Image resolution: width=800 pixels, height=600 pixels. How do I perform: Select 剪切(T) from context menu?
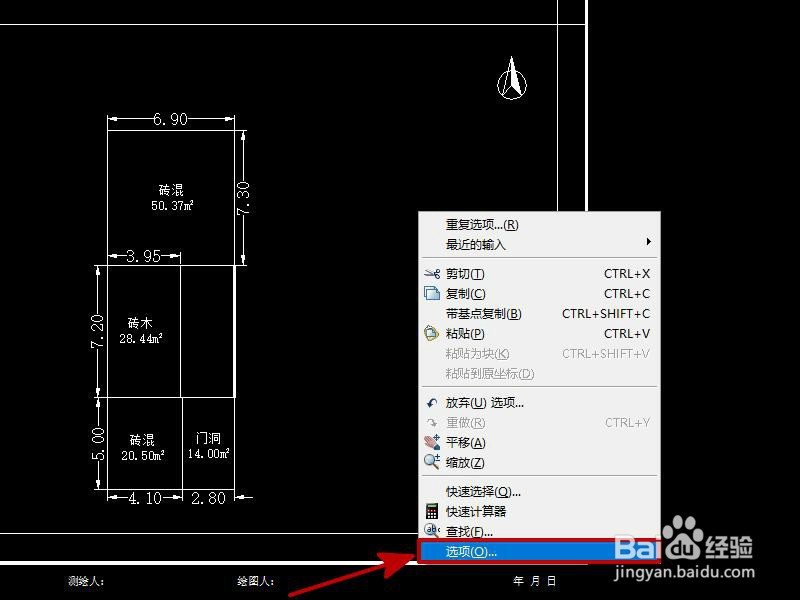pos(539,274)
